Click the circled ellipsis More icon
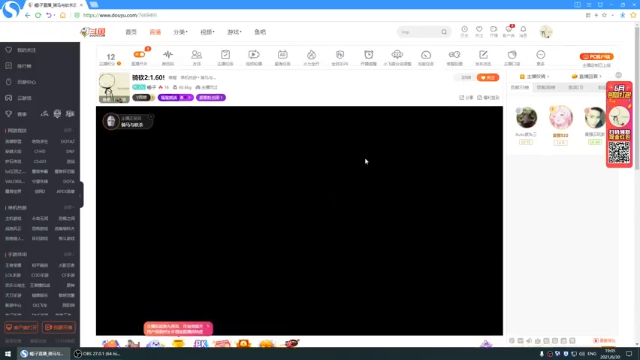640x360 pixels. point(540,54)
